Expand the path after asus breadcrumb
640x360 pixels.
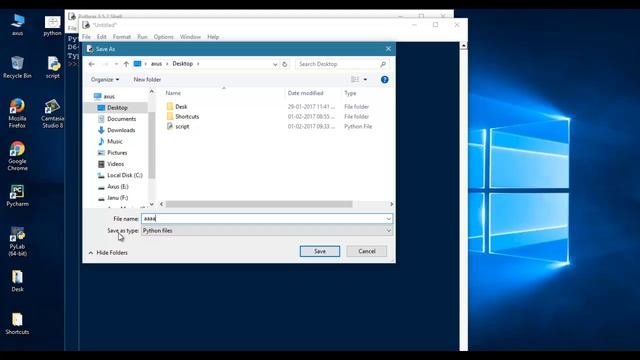click(166, 64)
